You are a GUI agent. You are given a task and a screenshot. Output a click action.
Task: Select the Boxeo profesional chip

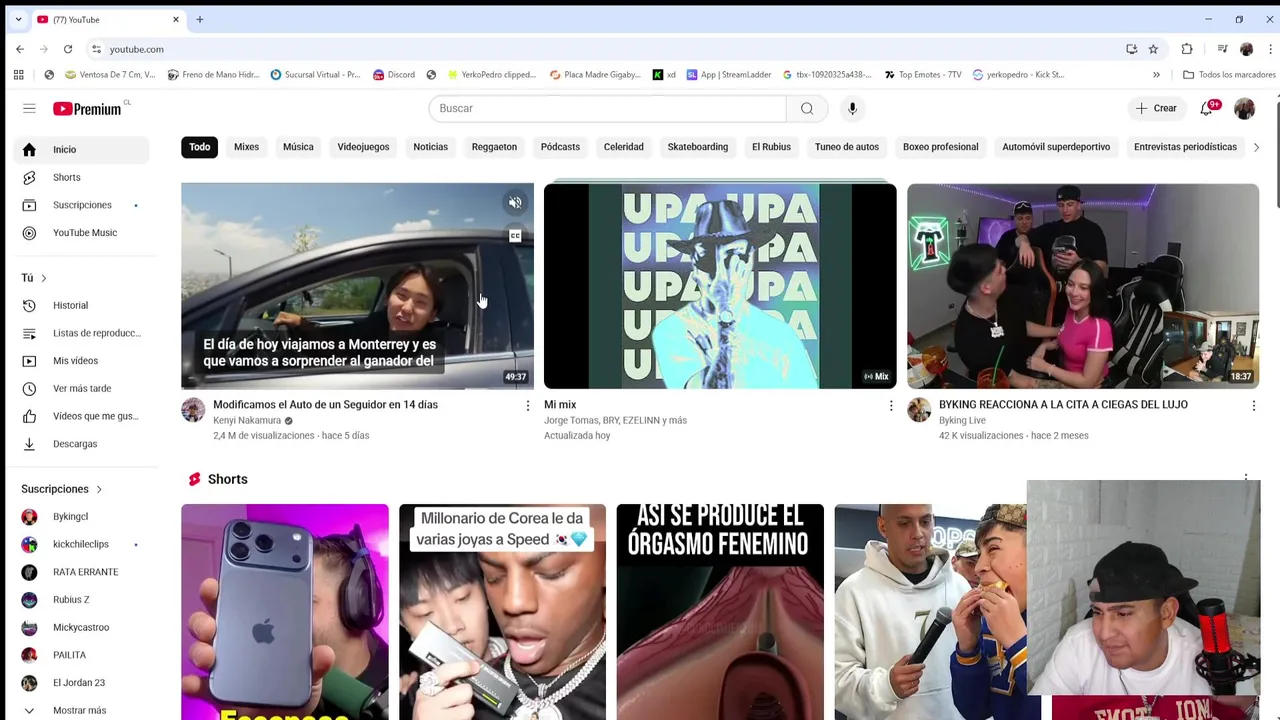click(x=941, y=147)
